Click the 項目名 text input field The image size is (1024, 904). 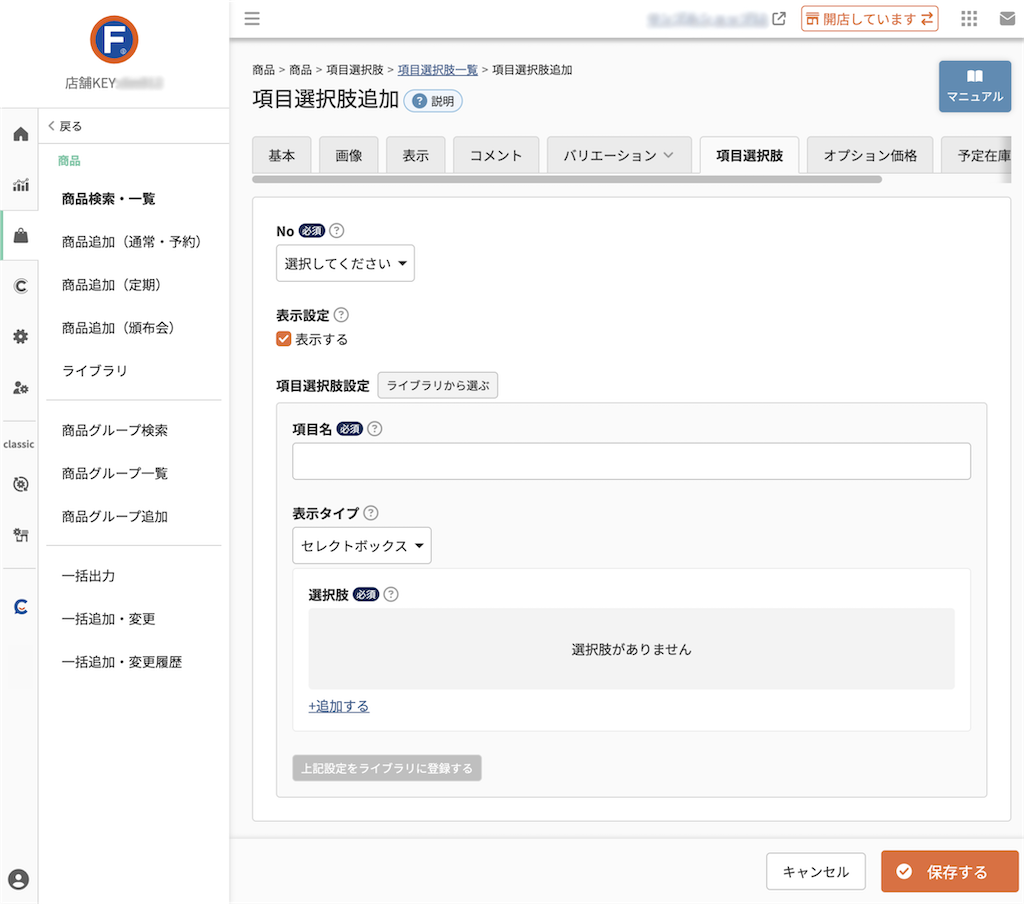point(632,461)
